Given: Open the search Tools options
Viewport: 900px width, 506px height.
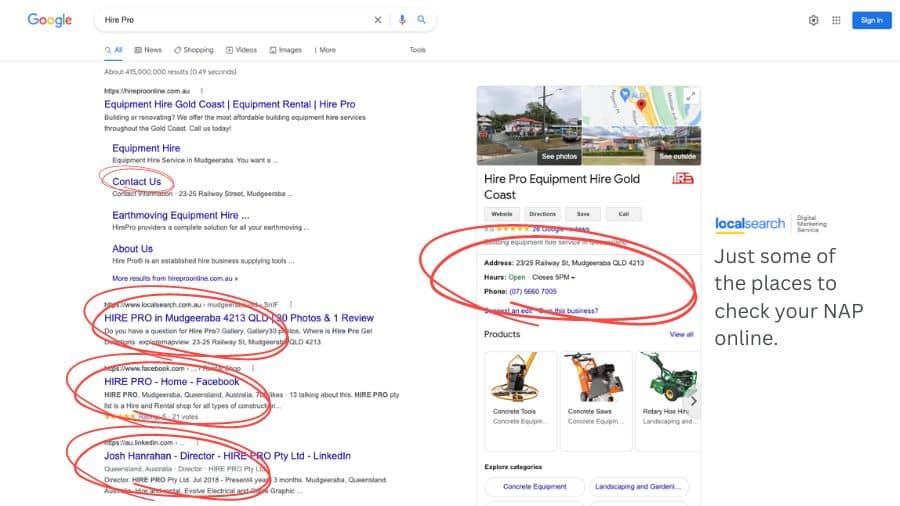Looking at the screenshot, I should click(x=417, y=50).
